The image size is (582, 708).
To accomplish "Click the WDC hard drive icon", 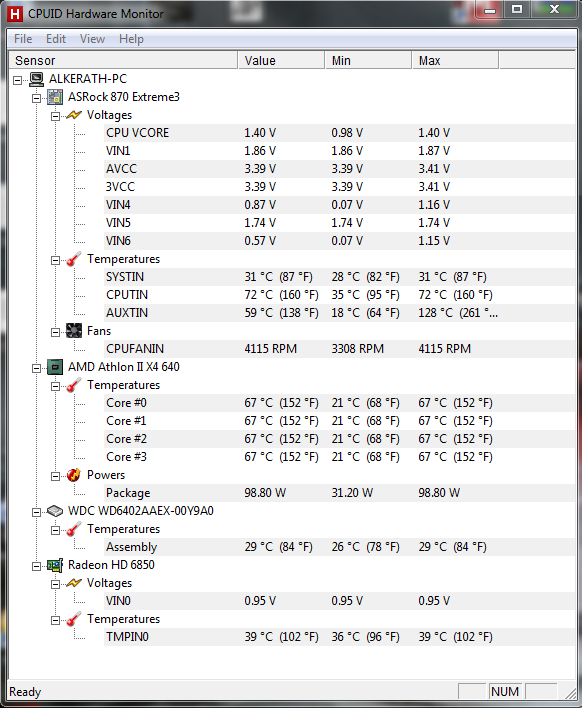I will (x=55, y=511).
